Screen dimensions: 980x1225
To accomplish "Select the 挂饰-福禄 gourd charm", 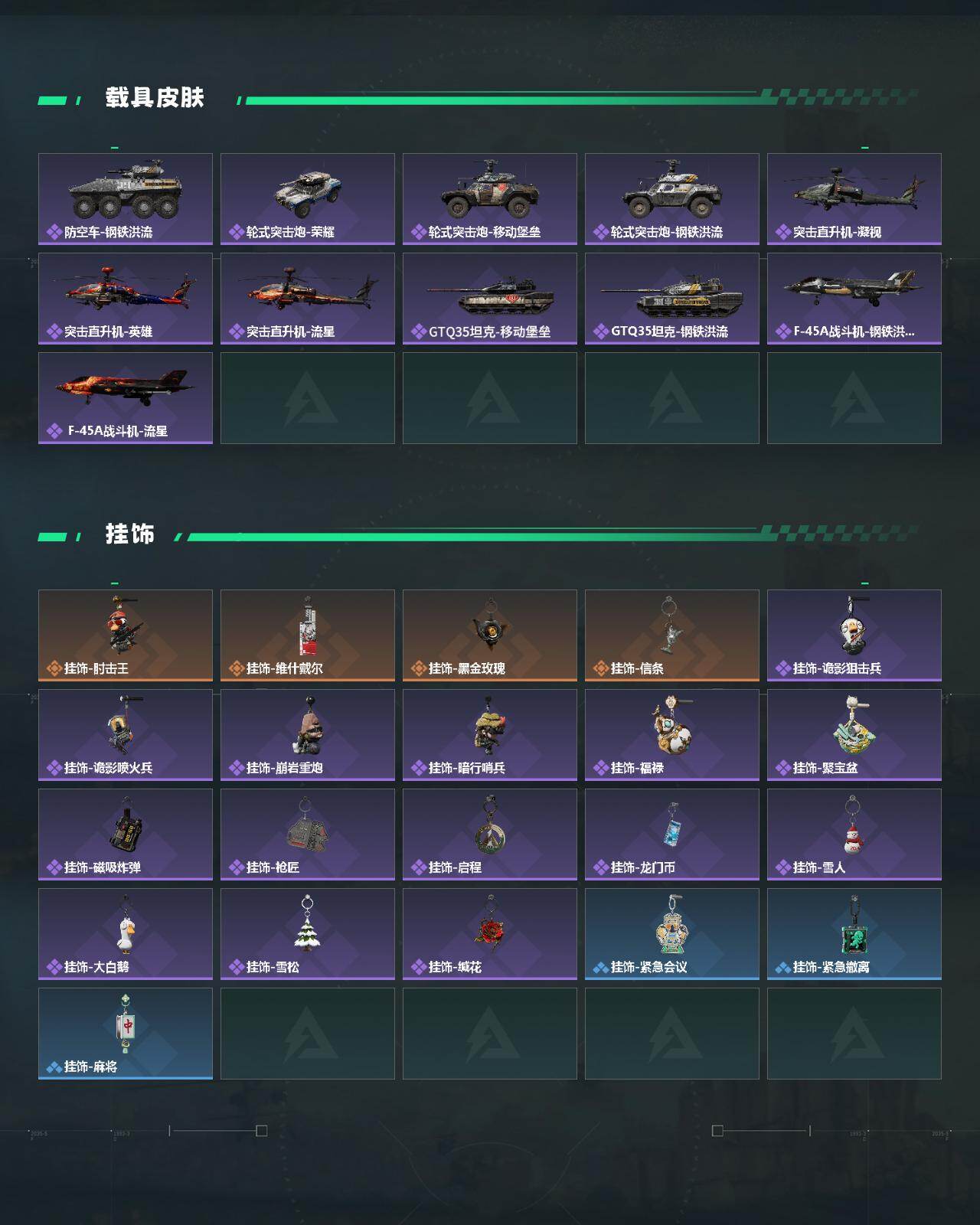I will point(672,735).
